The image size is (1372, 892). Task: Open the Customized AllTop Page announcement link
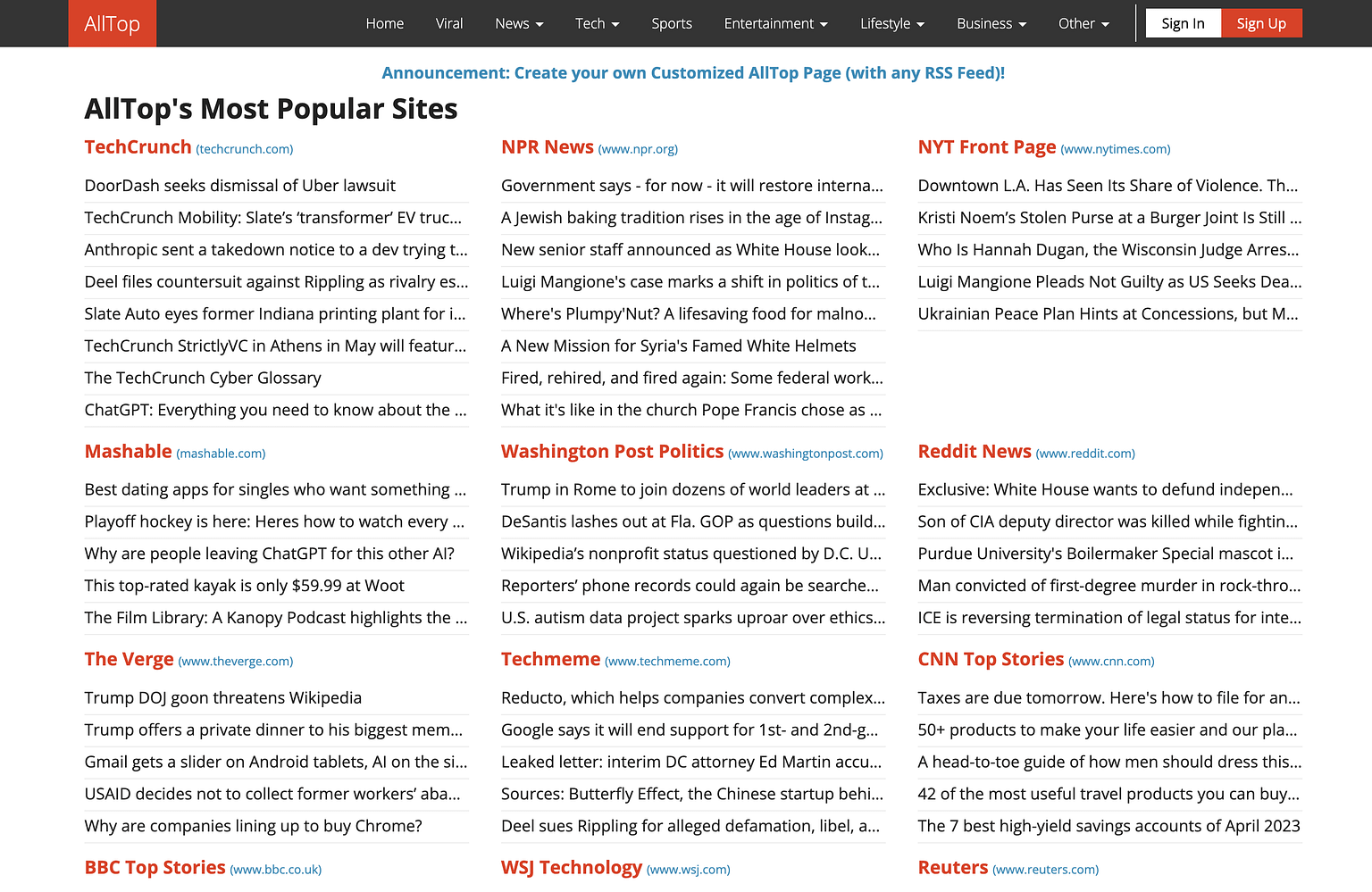pos(693,72)
